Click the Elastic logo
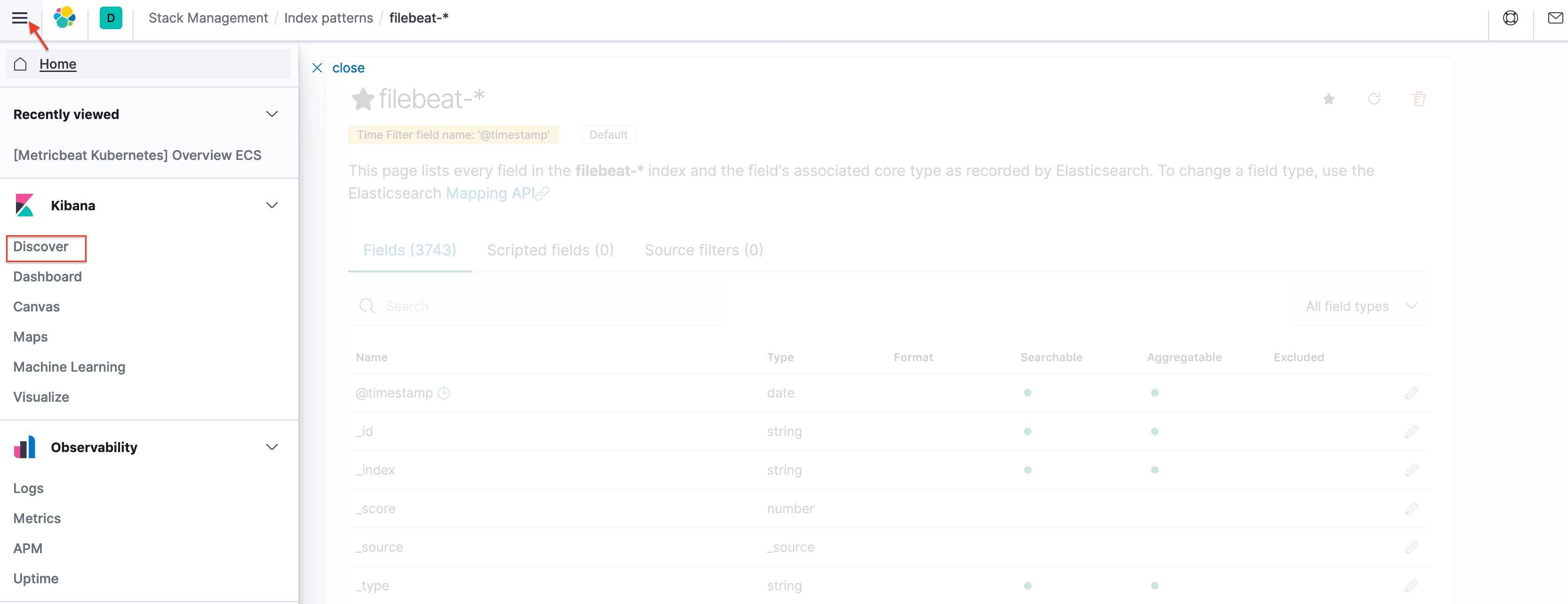This screenshot has width=1568, height=604. tap(64, 17)
